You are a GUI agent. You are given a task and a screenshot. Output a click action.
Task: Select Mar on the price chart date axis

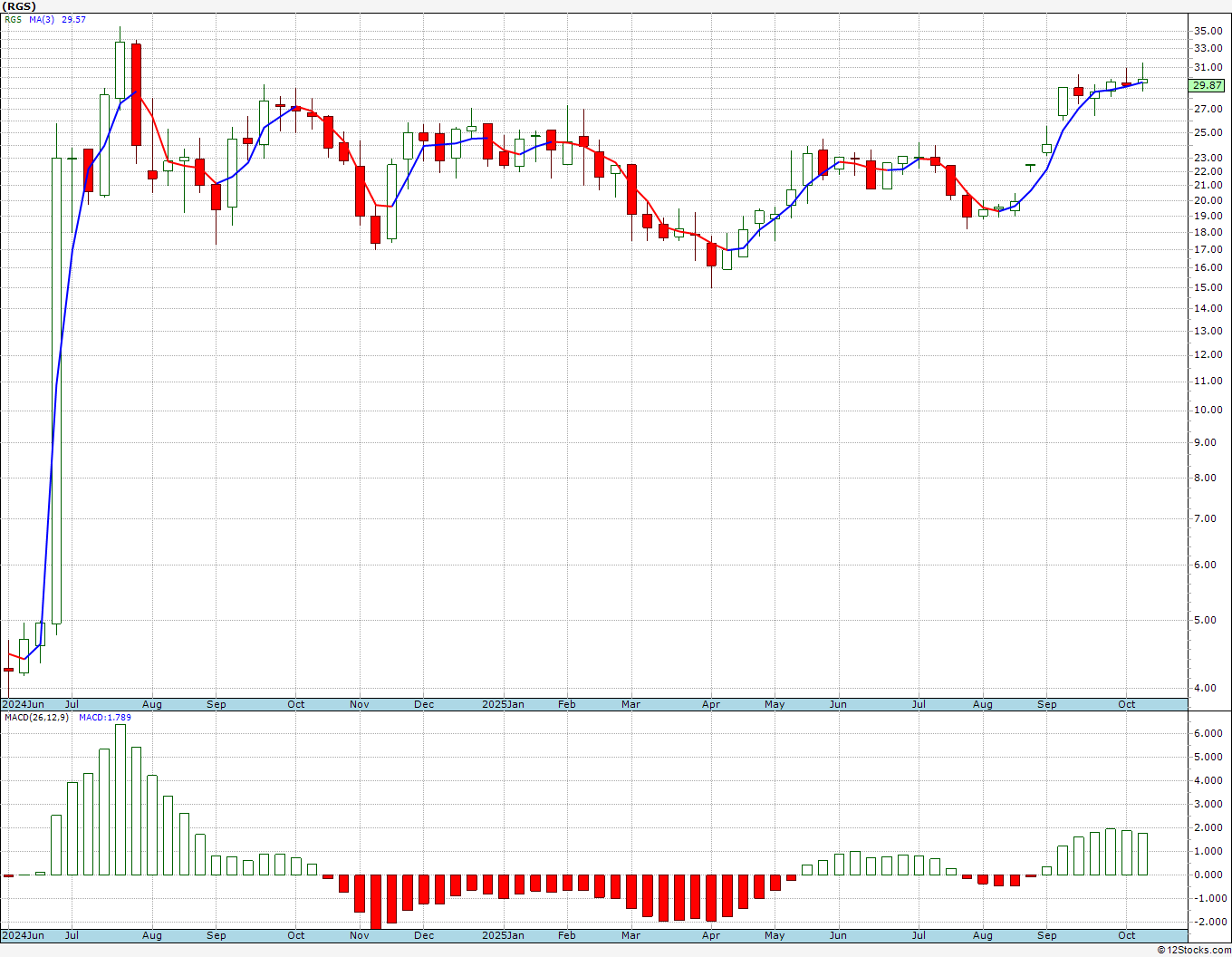pyautogui.click(x=630, y=704)
